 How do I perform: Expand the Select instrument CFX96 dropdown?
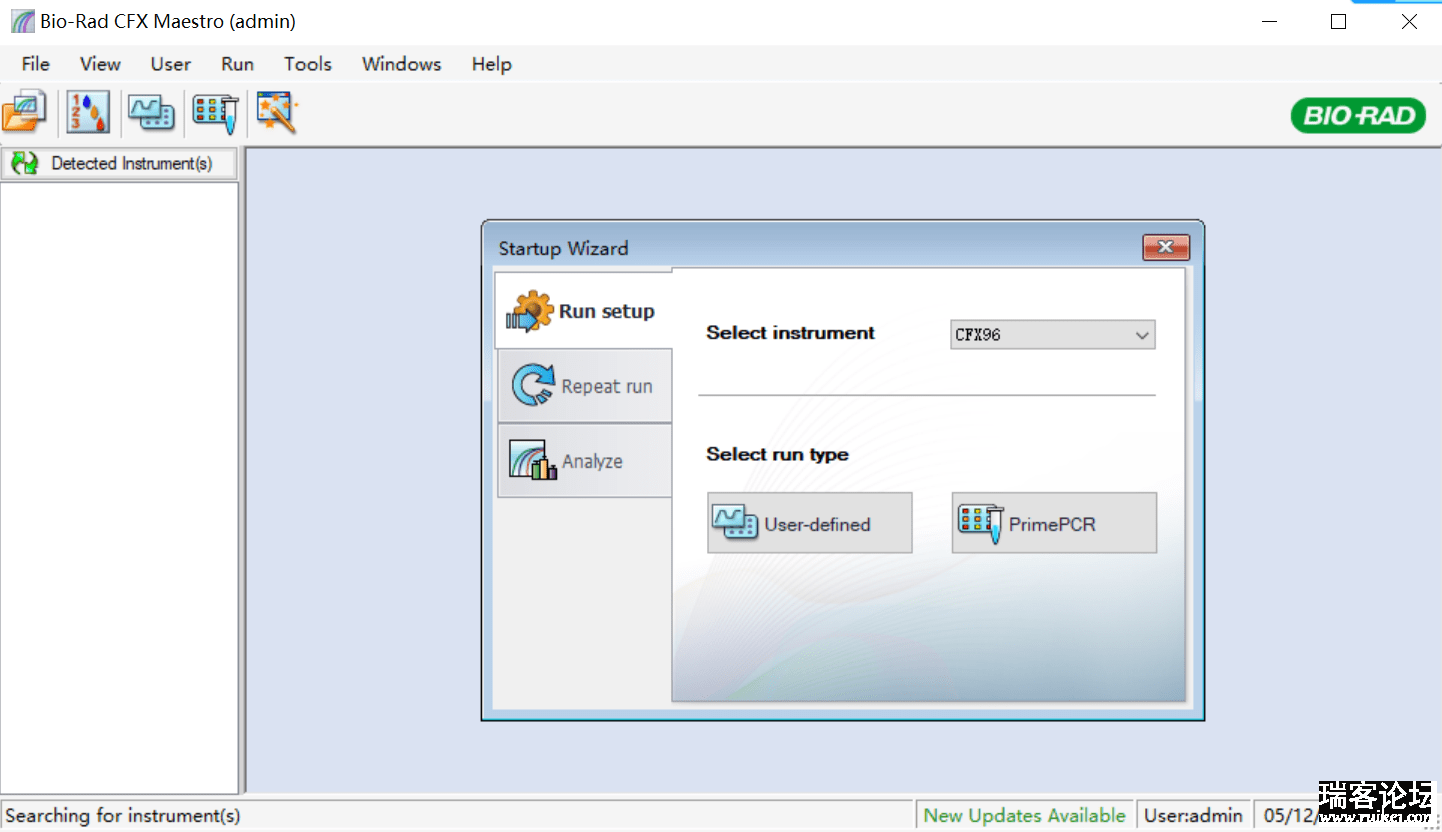(x=1052, y=335)
